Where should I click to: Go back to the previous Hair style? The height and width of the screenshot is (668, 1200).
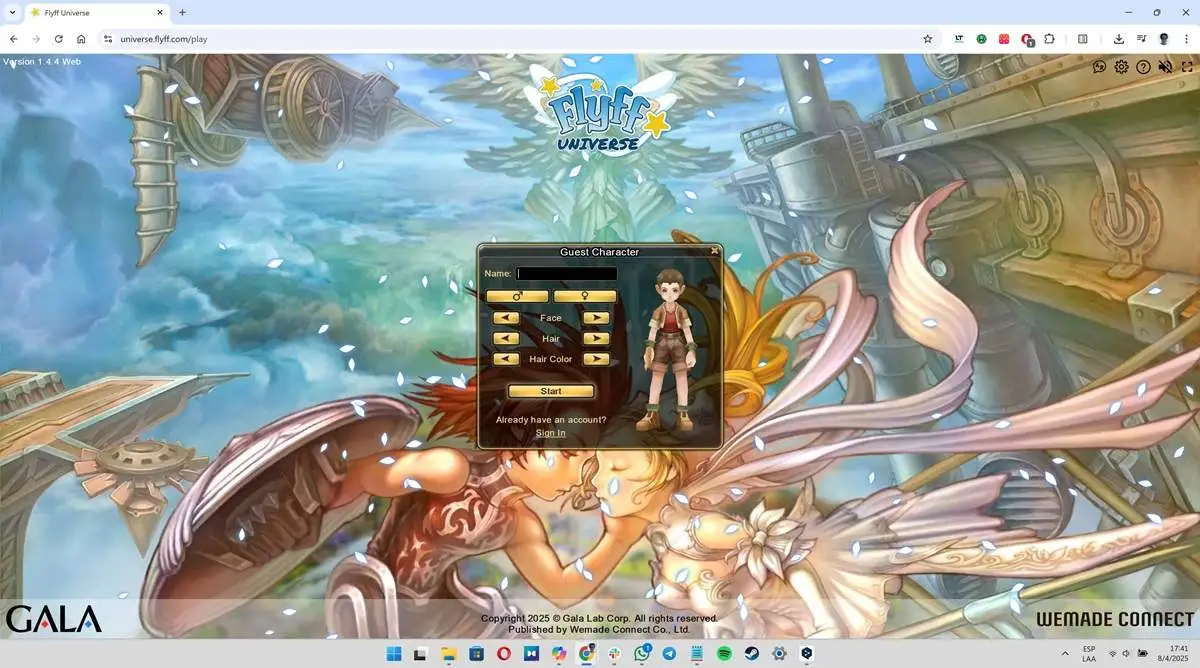[506, 338]
